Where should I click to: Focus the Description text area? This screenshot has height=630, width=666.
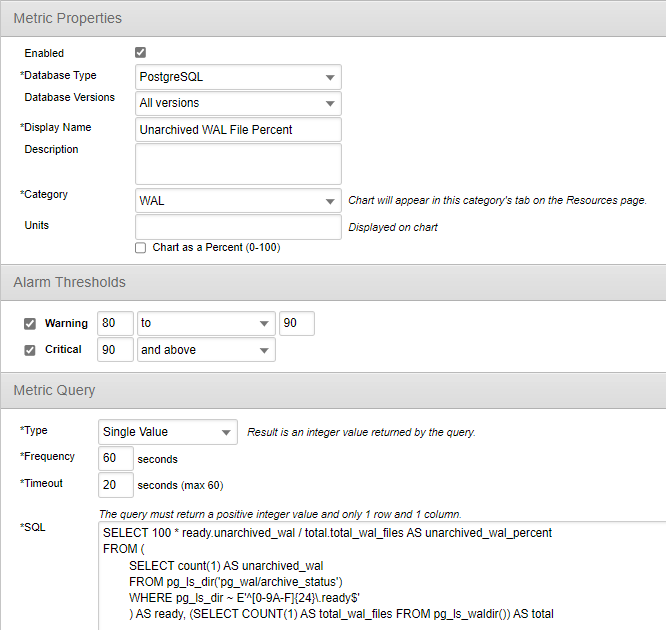click(238, 164)
